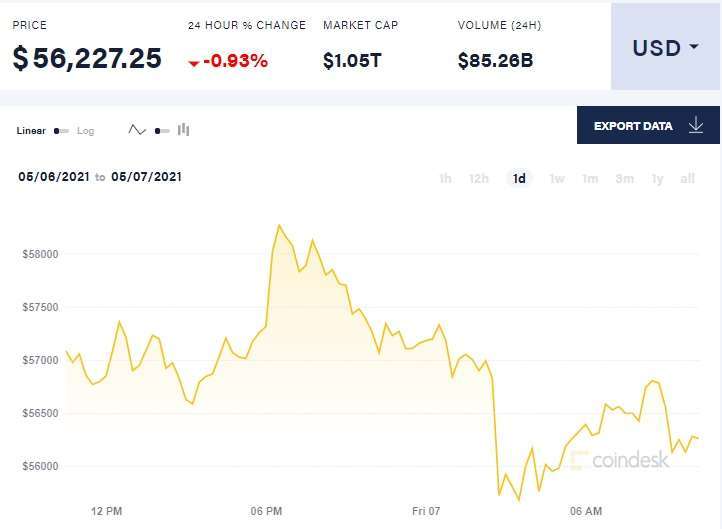This screenshot has width=722, height=529.
Task: Show the all-time range
Action: 687,179
